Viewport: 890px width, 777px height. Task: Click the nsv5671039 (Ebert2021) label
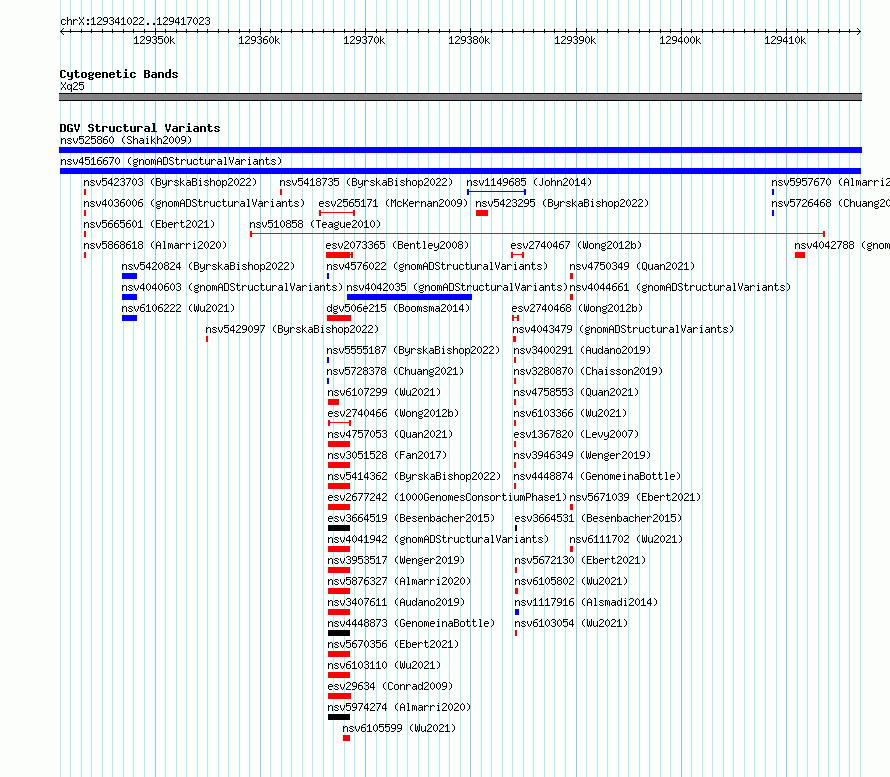coord(635,497)
